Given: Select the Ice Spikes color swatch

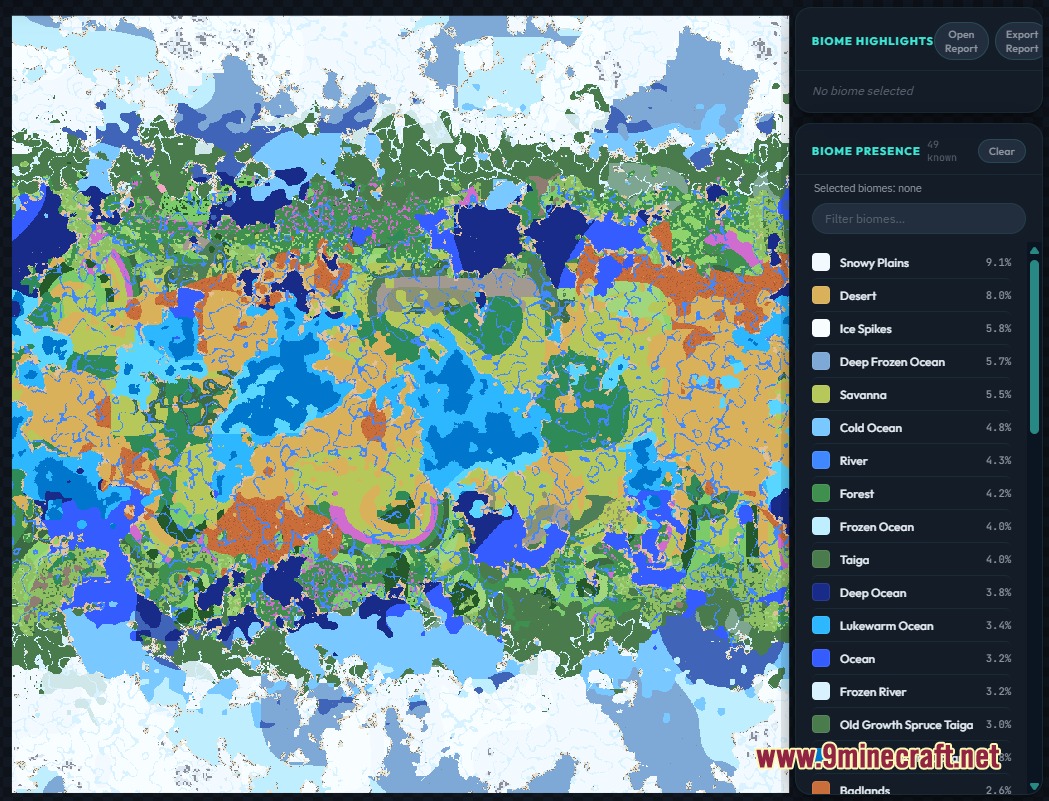Looking at the screenshot, I should click(x=821, y=329).
